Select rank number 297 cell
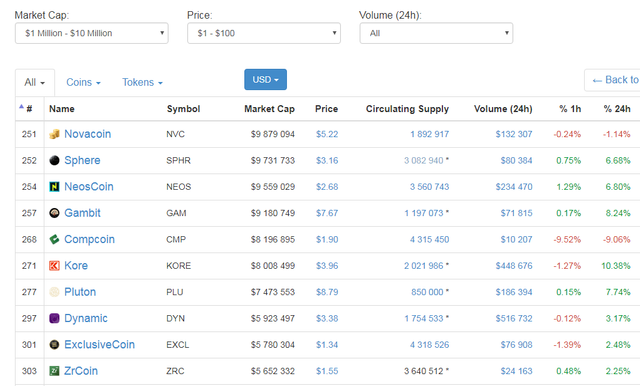 [29, 318]
